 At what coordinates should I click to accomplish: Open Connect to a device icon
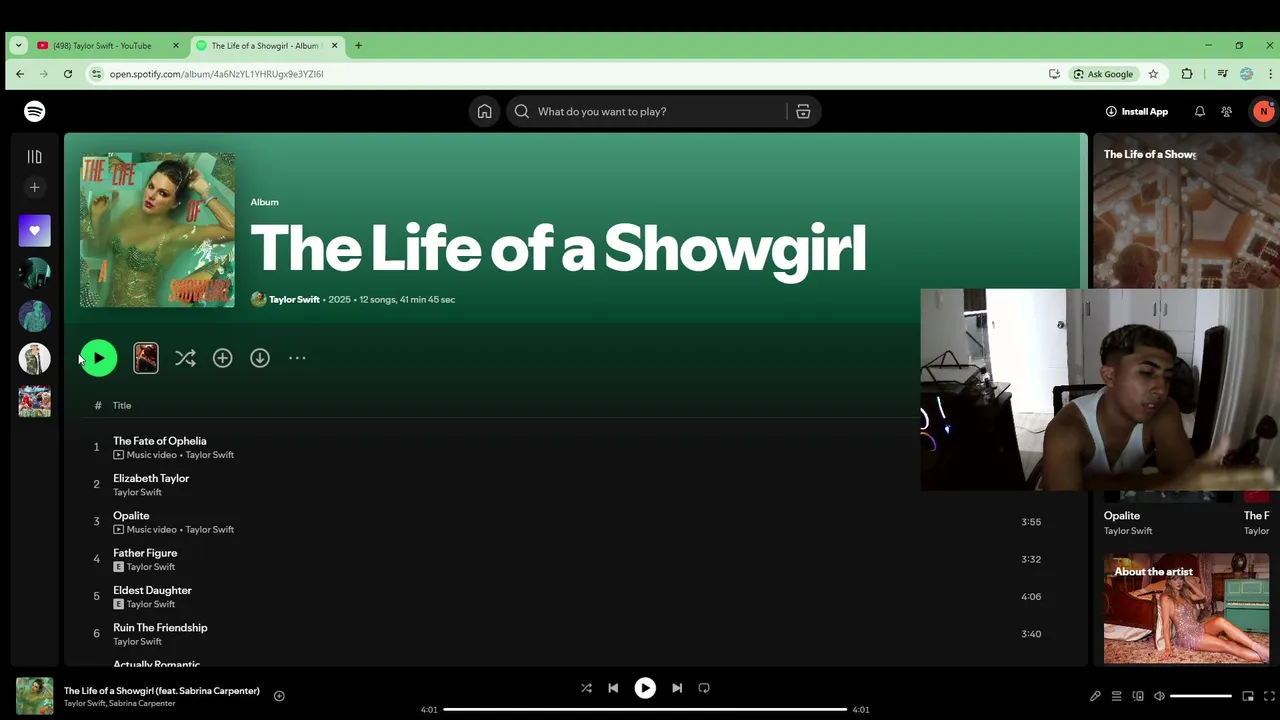(x=1138, y=696)
